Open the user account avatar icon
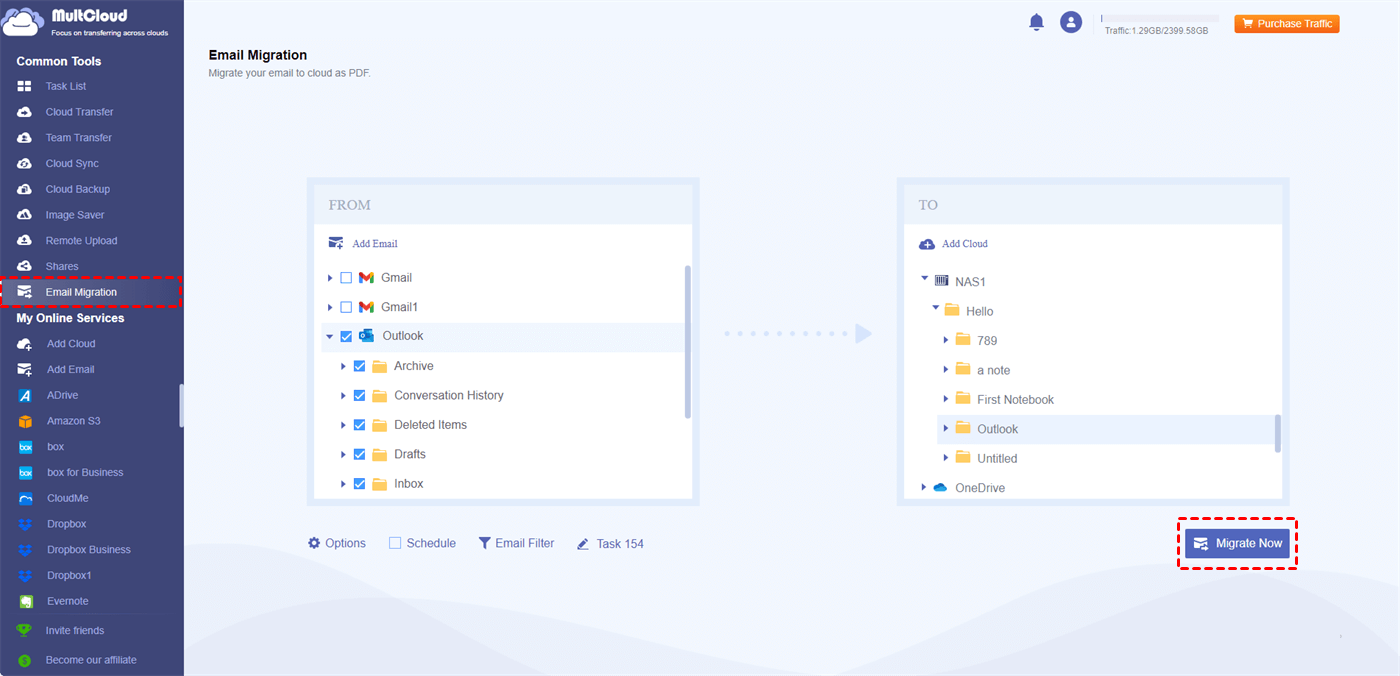The image size is (1400, 676). tap(1071, 22)
